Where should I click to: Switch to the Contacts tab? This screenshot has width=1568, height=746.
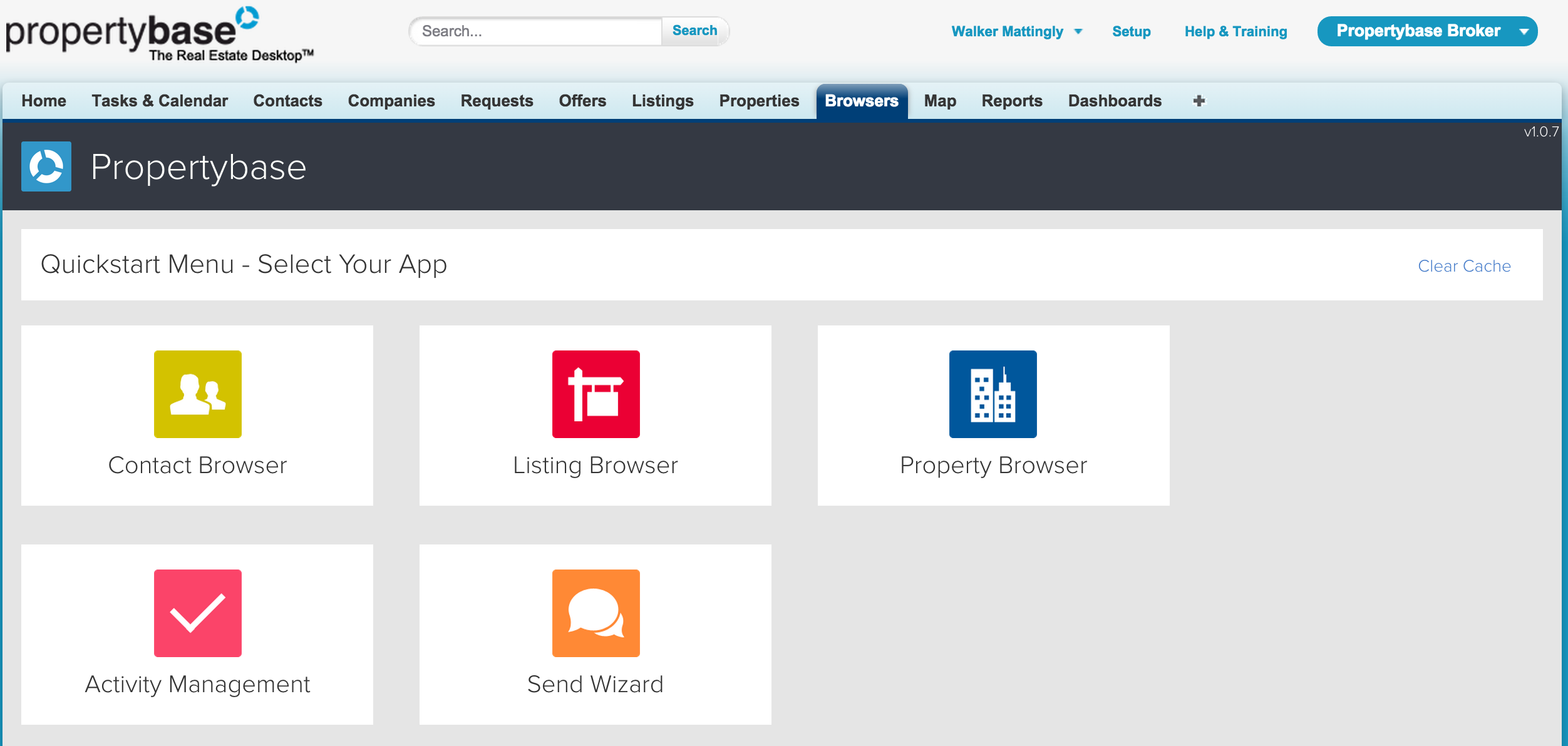(287, 101)
